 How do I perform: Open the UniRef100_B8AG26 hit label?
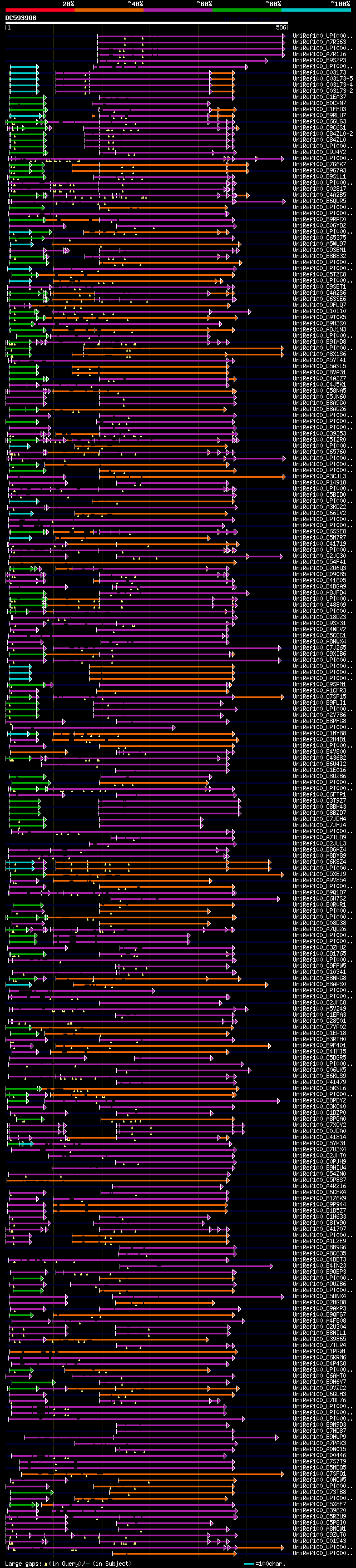point(319,408)
